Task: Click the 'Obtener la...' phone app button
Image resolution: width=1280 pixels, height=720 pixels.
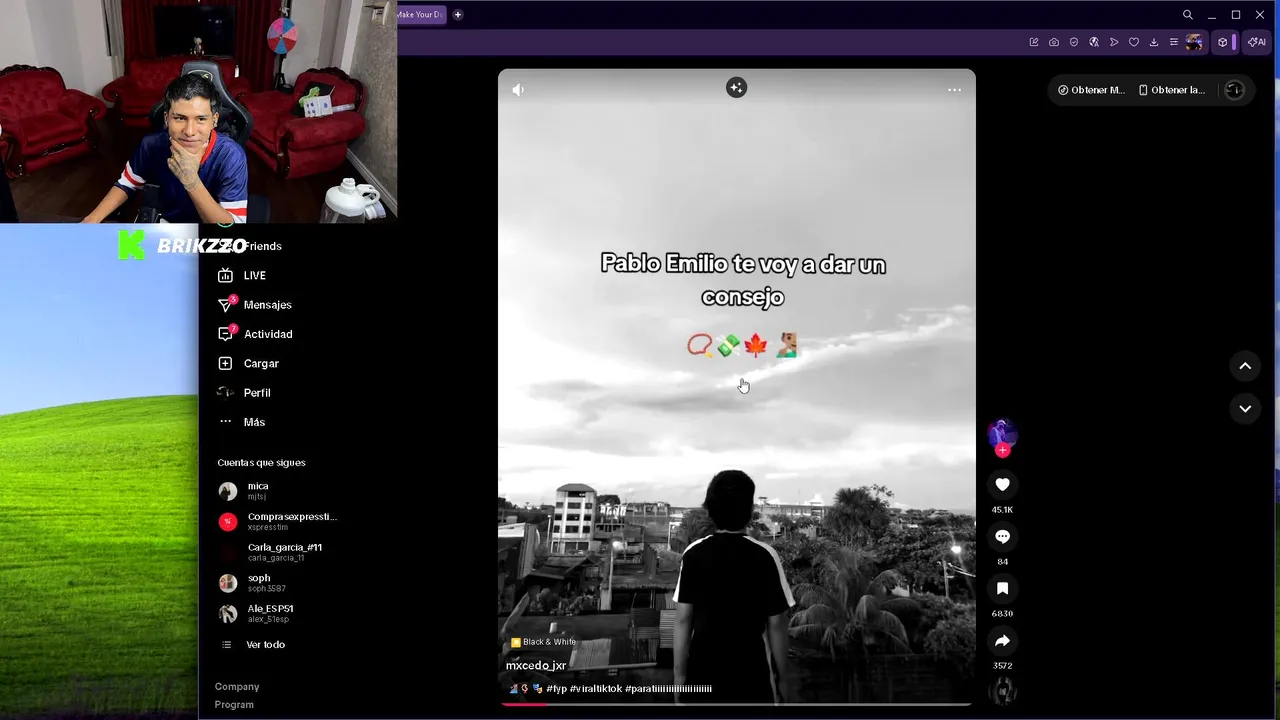Action: 1172,90
